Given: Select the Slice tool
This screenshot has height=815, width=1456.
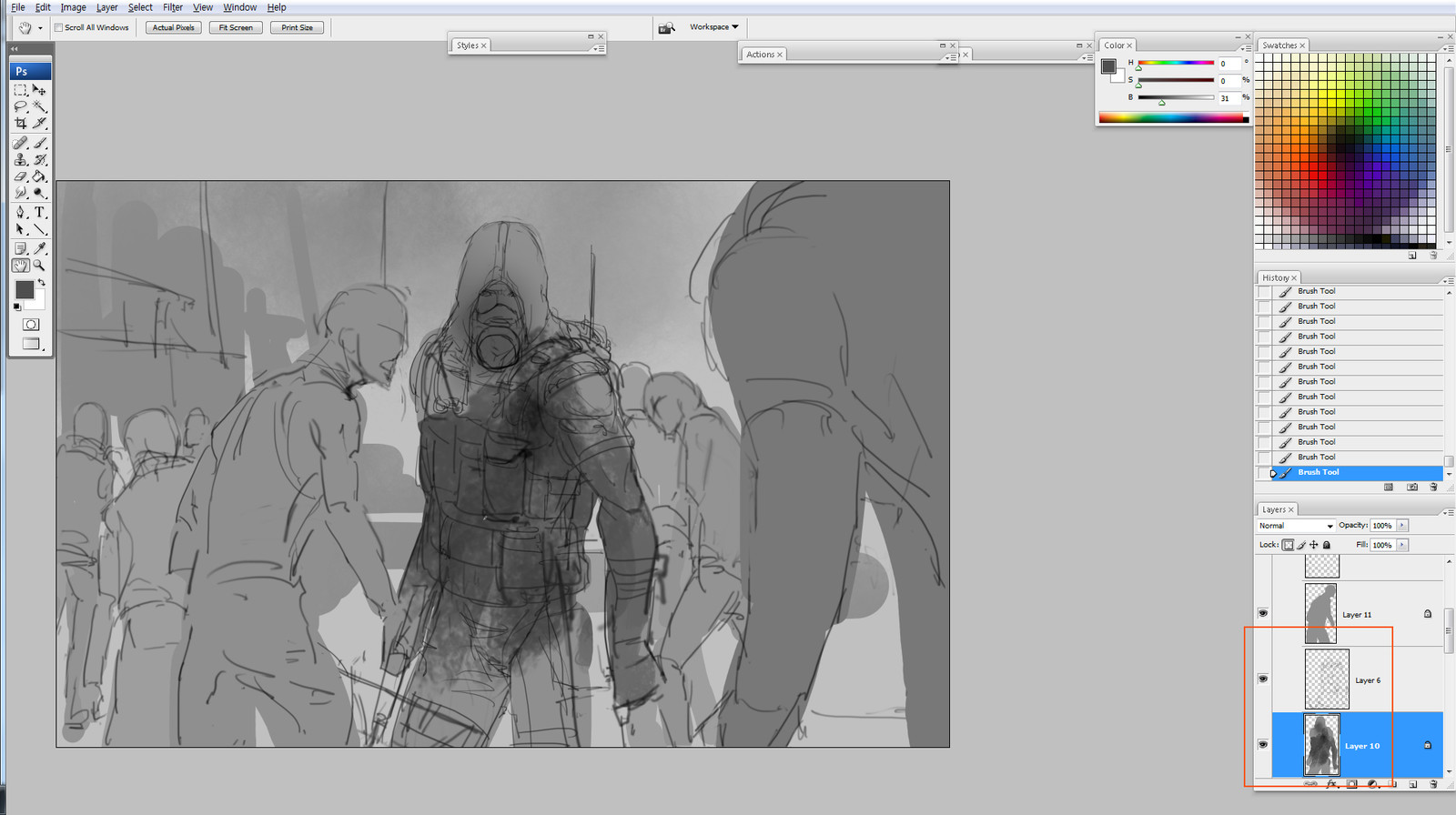Looking at the screenshot, I should point(39,123).
